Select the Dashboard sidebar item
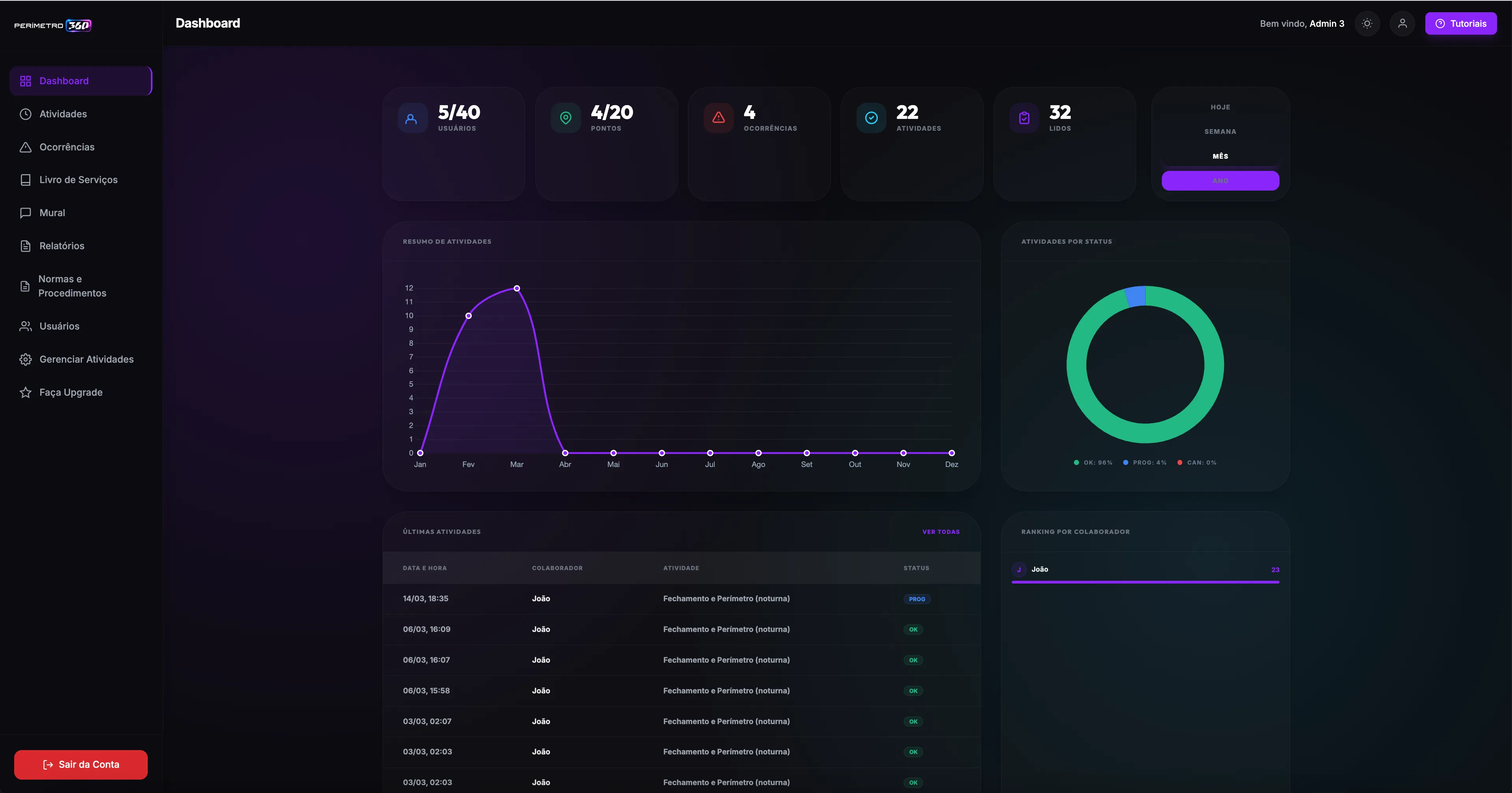This screenshot has width=1512, height=793. 81,81
